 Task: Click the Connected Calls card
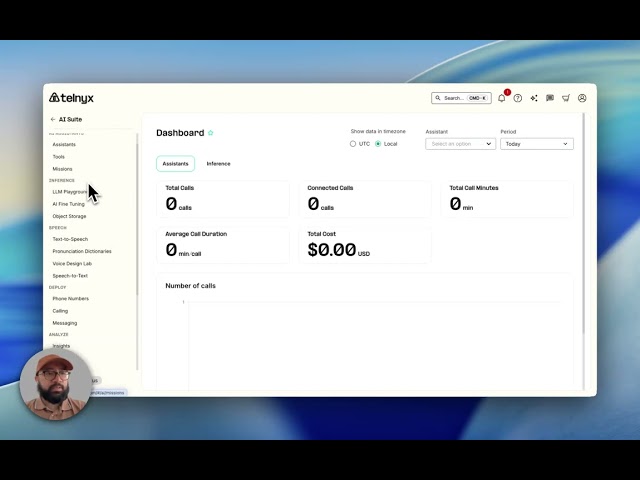coord(365,199)
